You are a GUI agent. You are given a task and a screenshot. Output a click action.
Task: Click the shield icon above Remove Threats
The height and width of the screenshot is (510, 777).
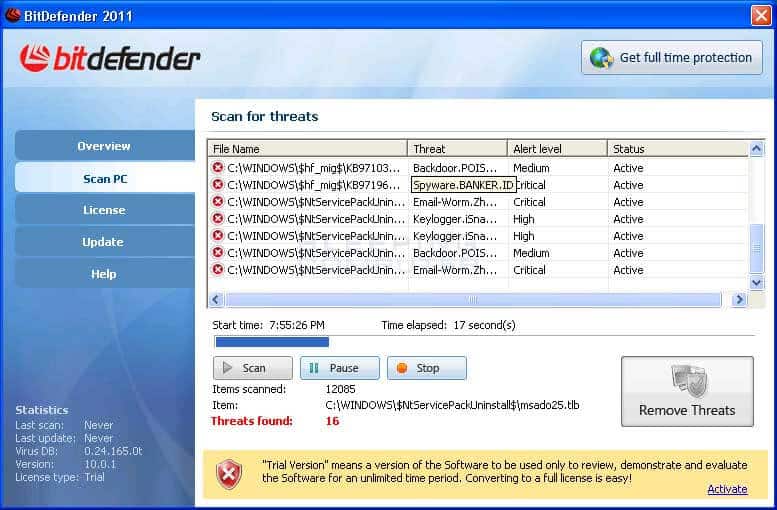687,381
